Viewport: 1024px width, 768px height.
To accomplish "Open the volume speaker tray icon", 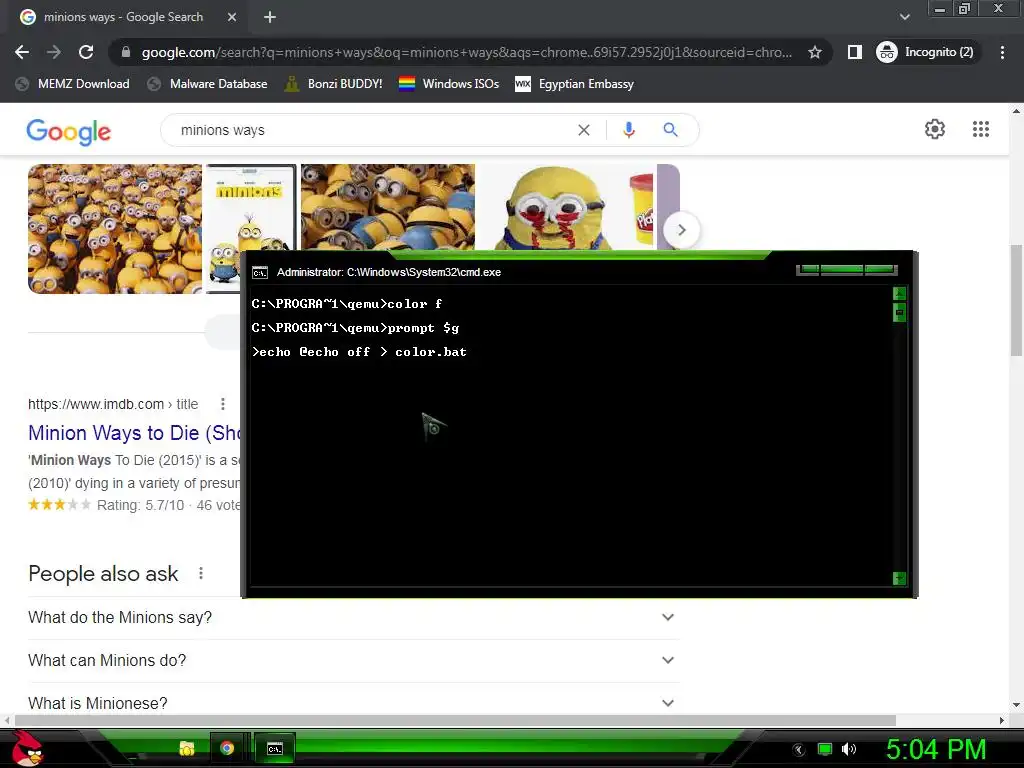I will point(848,749).
